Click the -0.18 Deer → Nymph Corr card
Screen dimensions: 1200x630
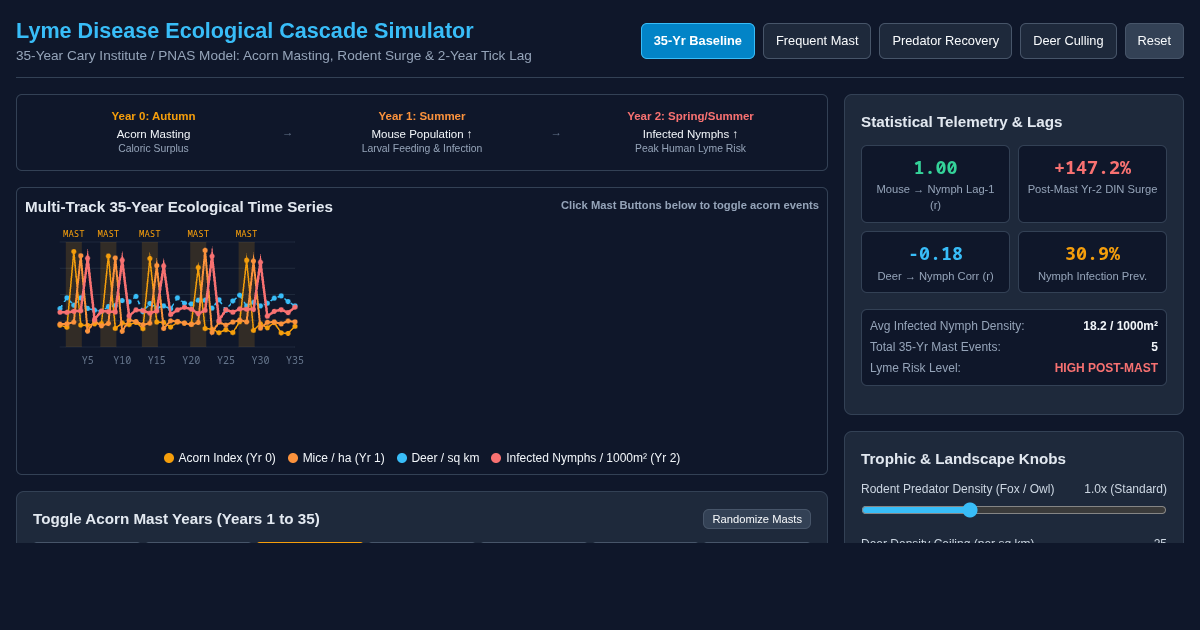[x=935, y=262]
